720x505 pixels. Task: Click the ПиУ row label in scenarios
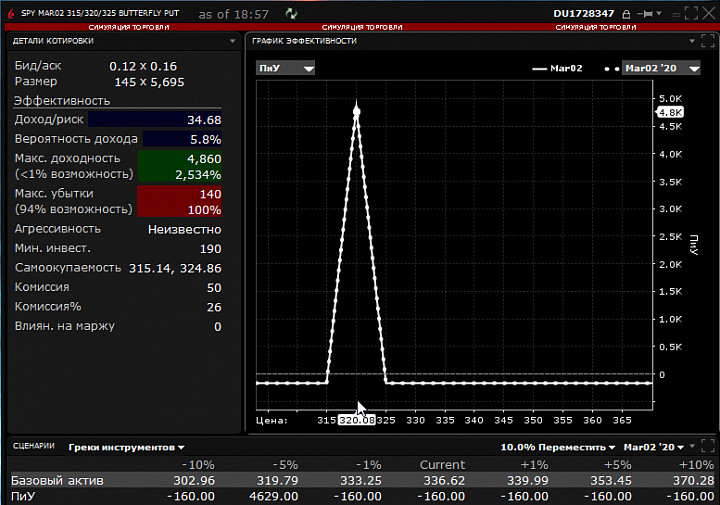[23, 496]
